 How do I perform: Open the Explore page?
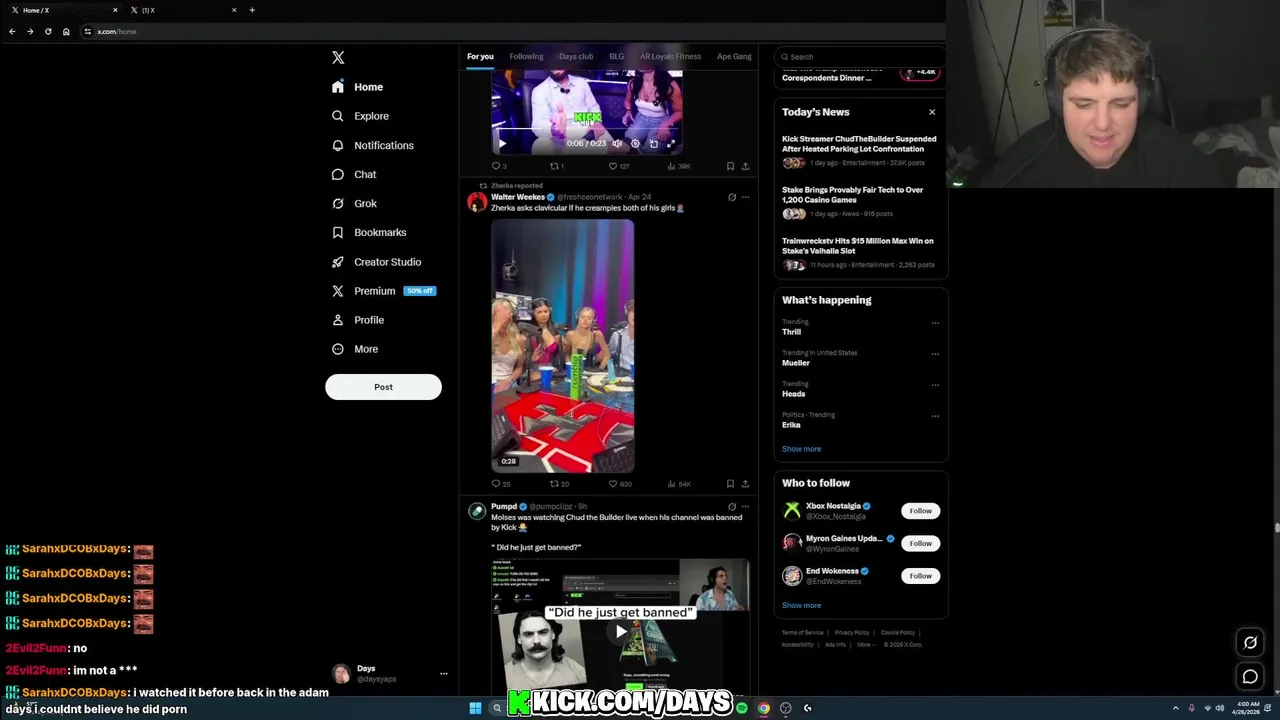pos(360,116)
